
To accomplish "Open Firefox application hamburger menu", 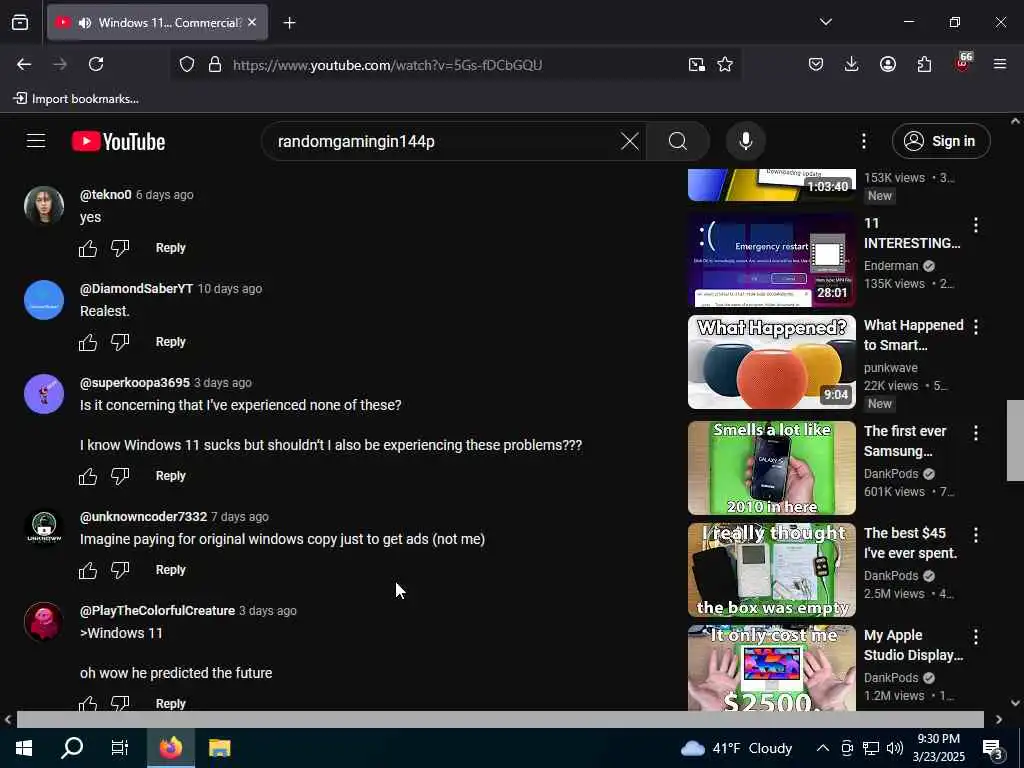I will tap(1000, 64).
